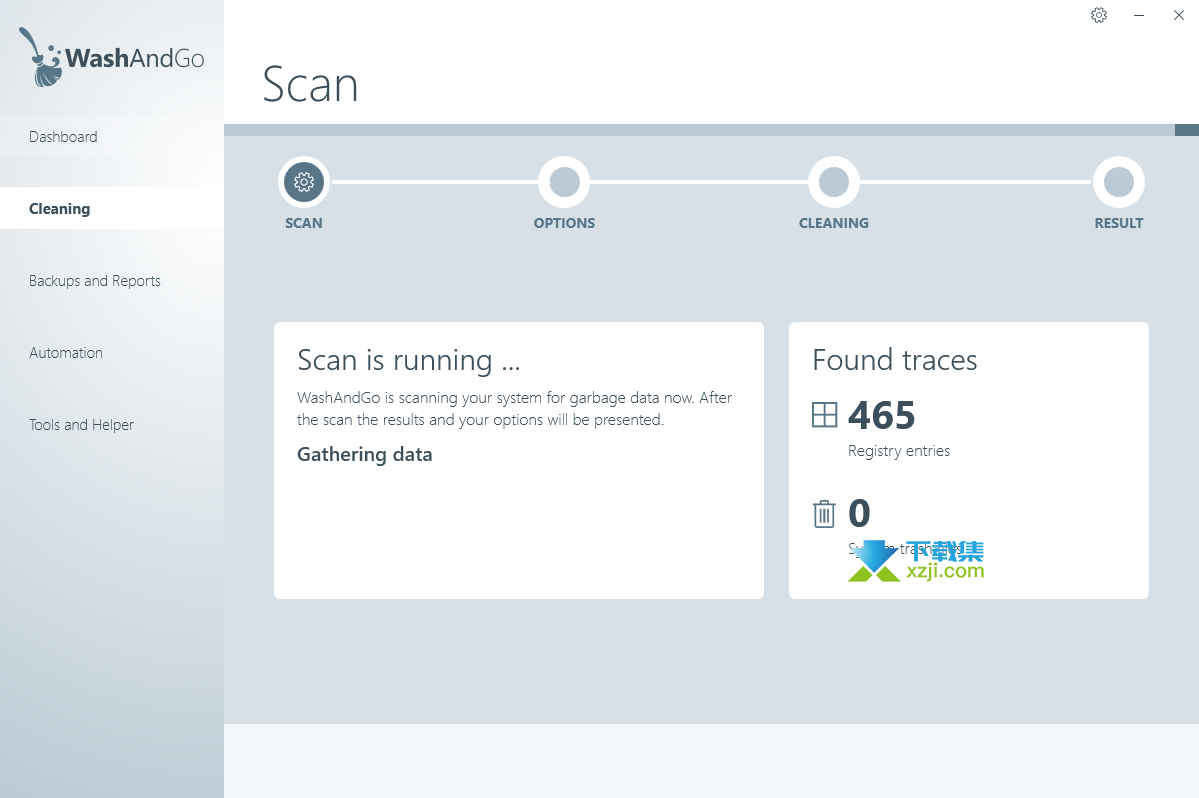Close the WashAndGo window
The height and width of the screenshot is (798, 1199).
tap(1178, 15)
